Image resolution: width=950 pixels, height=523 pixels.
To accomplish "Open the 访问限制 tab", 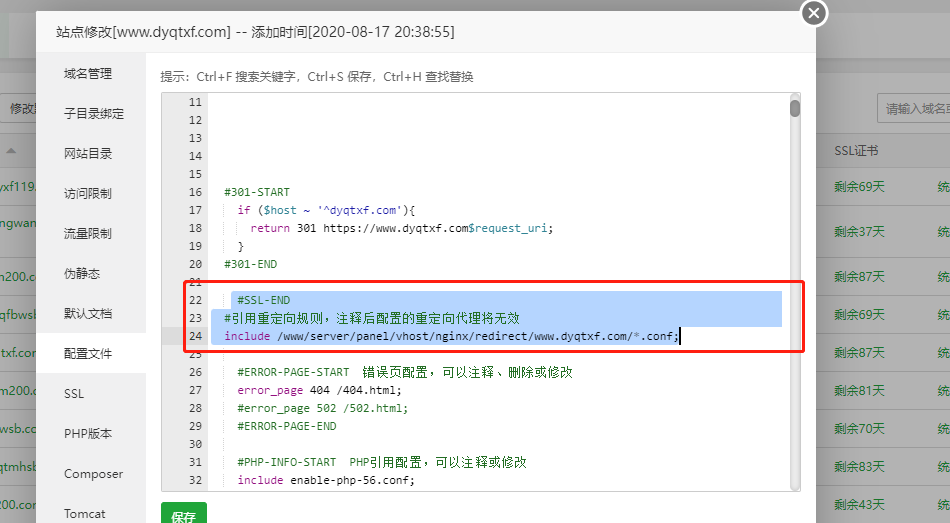I will [x=88, y=193].
